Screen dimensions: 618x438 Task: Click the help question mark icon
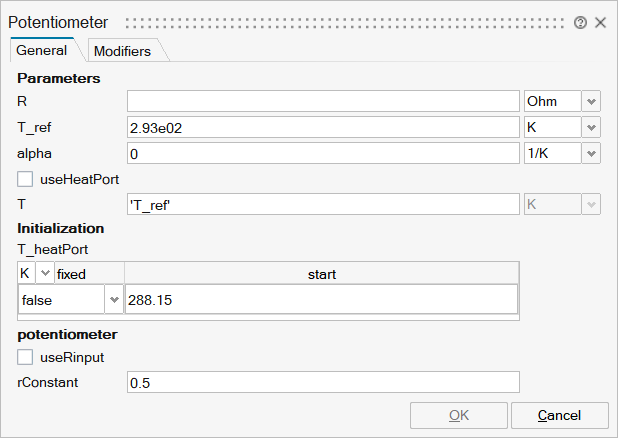coord(581,22)
